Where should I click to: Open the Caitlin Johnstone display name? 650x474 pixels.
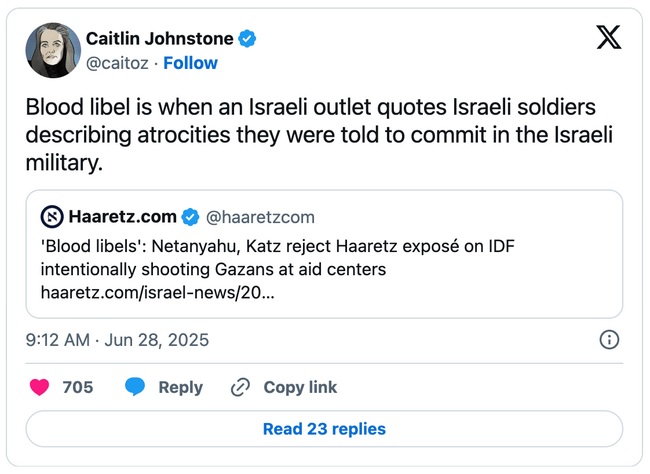click(160, 39)
